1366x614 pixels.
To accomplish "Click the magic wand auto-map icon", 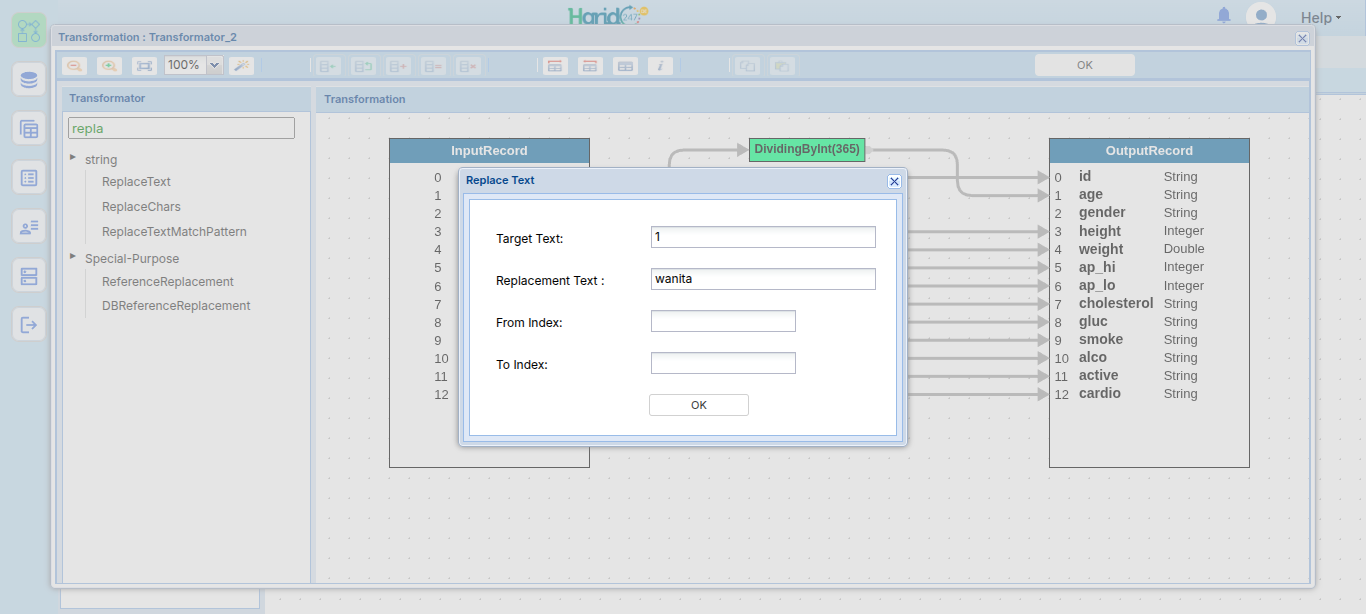I will [241, 66].
